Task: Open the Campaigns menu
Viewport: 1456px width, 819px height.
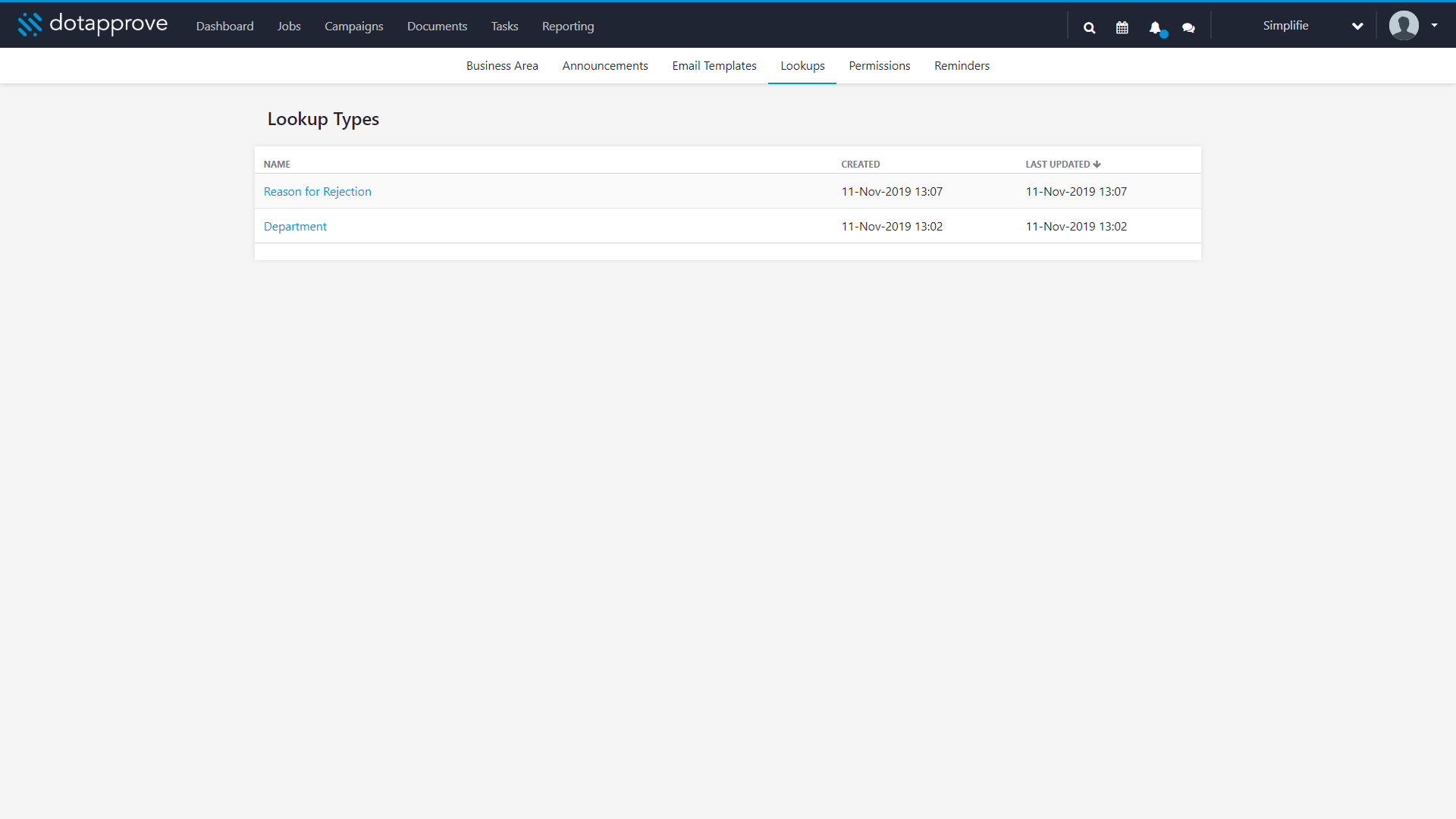Action: [x=353, y=26]
